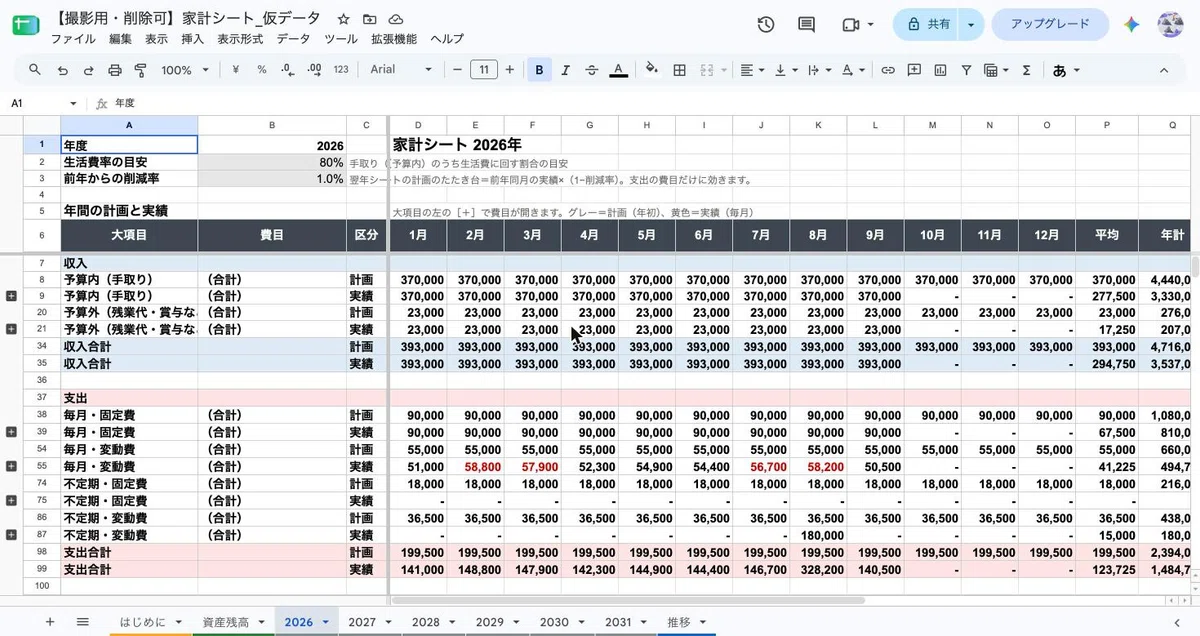Open the Arial font dropdown

point(400,70)
